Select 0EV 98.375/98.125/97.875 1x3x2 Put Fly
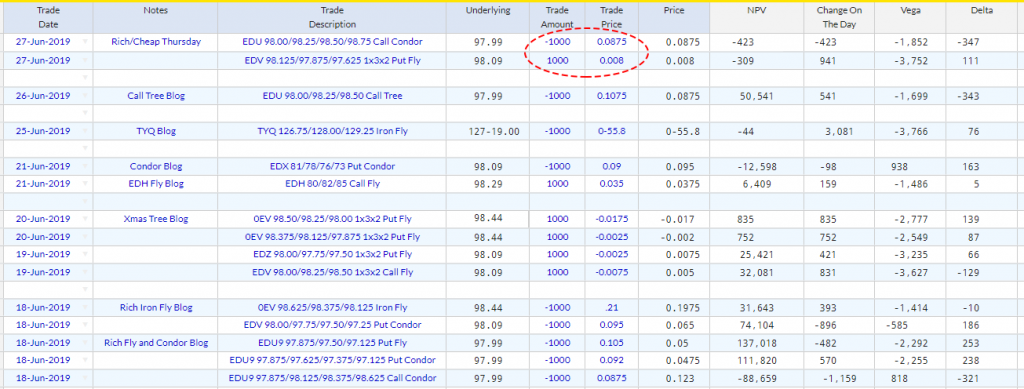Screen dimensions: 1024x389 332,237
